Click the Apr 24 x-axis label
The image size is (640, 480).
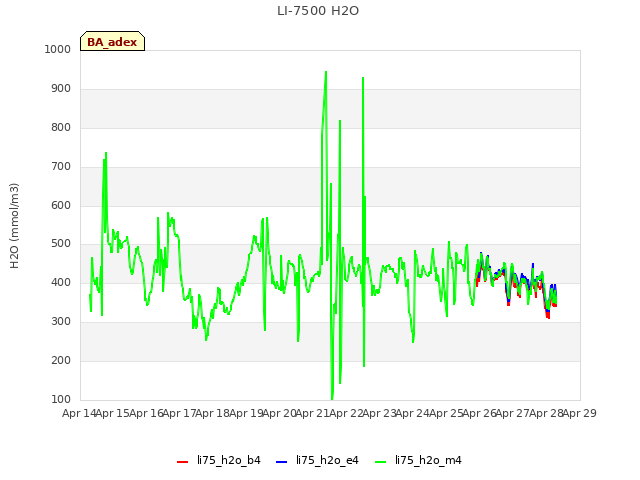pyautogui.click(x=413, y=413)
